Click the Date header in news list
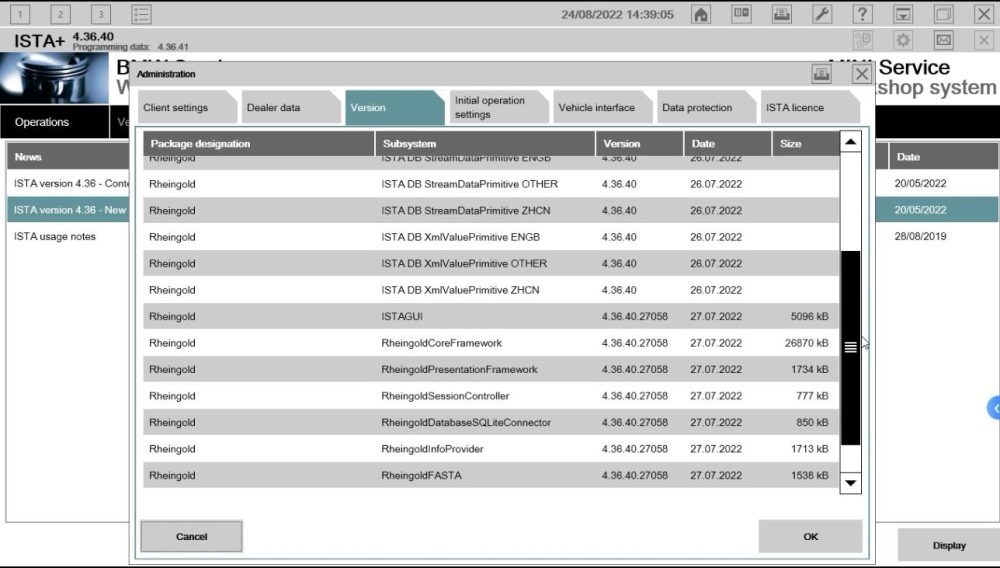 [943, 157]
